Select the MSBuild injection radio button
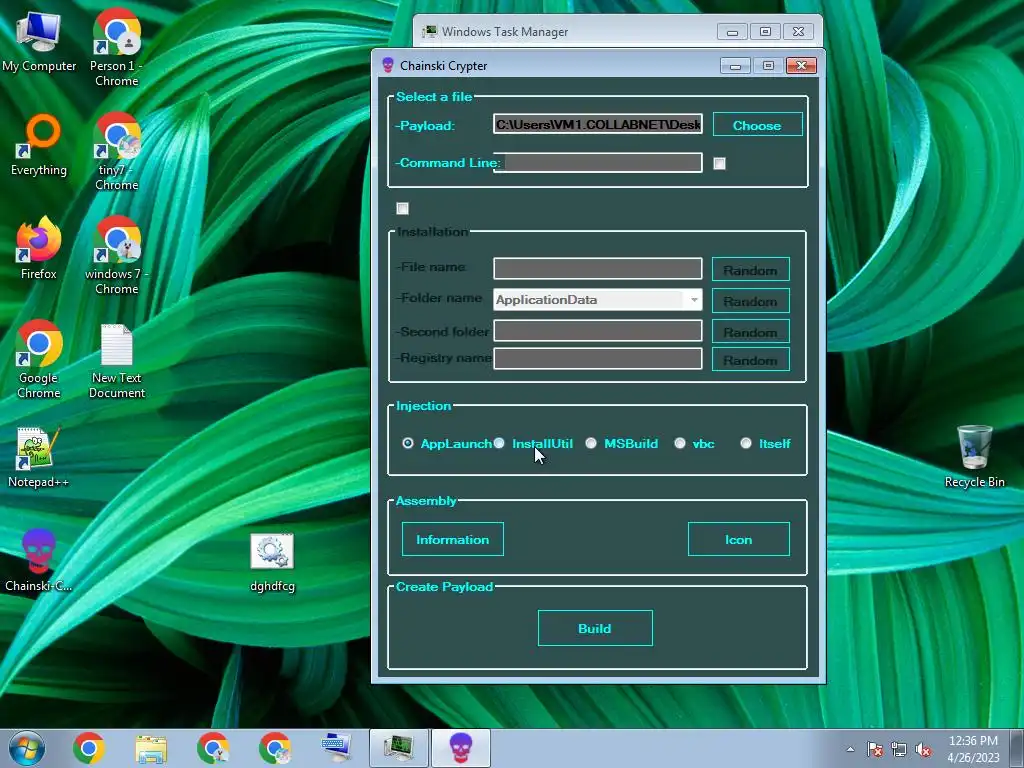1024x768 pixels. point(590,443)
